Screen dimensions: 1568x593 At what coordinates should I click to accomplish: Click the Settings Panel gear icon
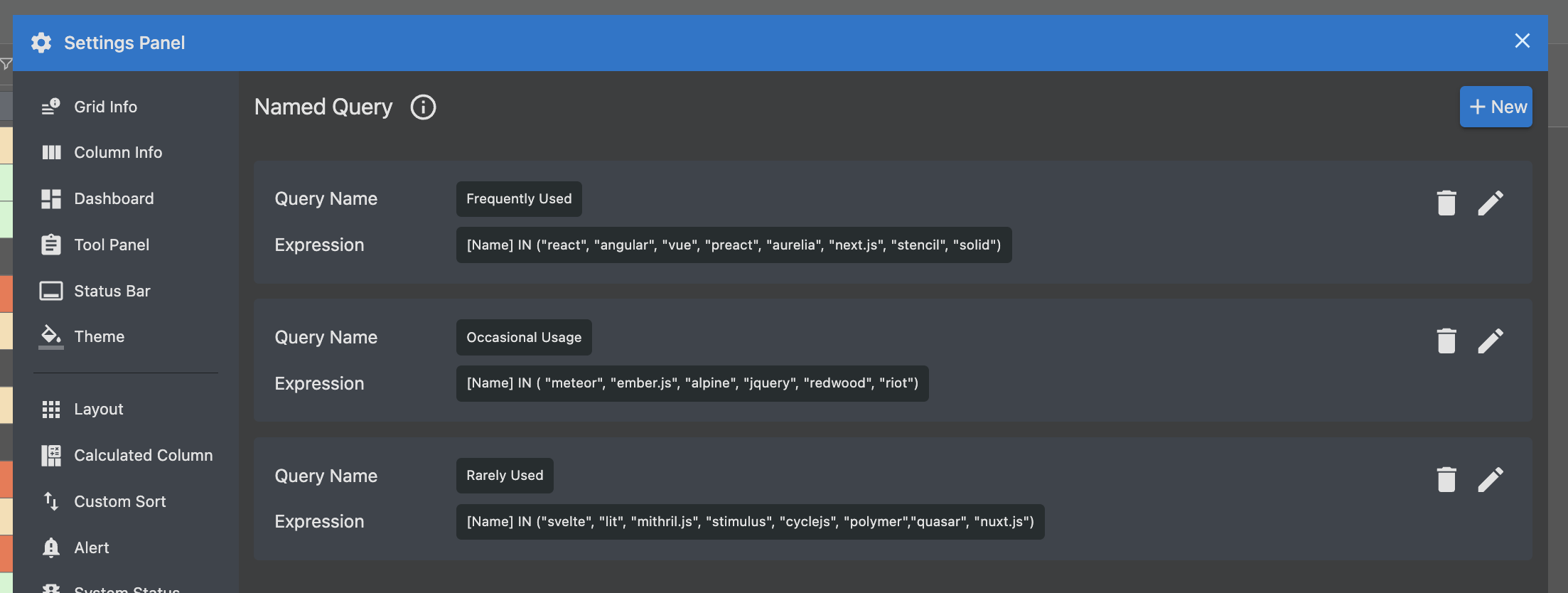point(41,43)
